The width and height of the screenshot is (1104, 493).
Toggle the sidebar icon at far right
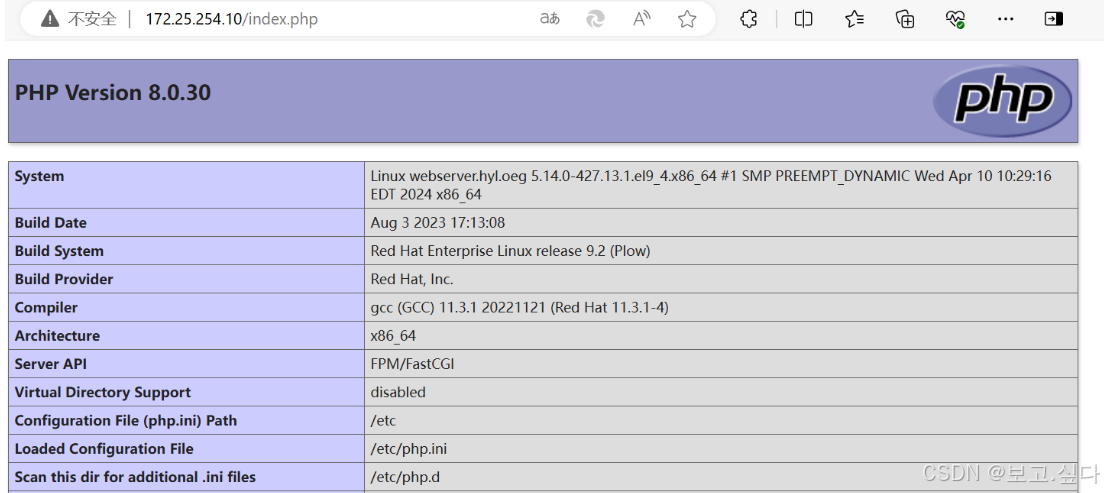tap(1053, 19)
